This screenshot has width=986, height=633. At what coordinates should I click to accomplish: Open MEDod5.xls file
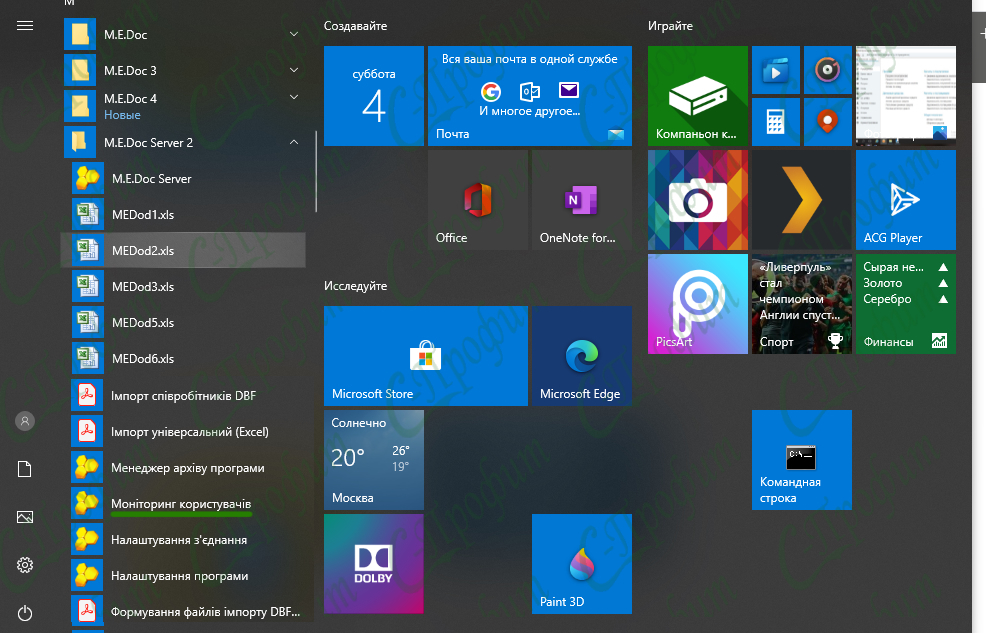click(184, 322)
